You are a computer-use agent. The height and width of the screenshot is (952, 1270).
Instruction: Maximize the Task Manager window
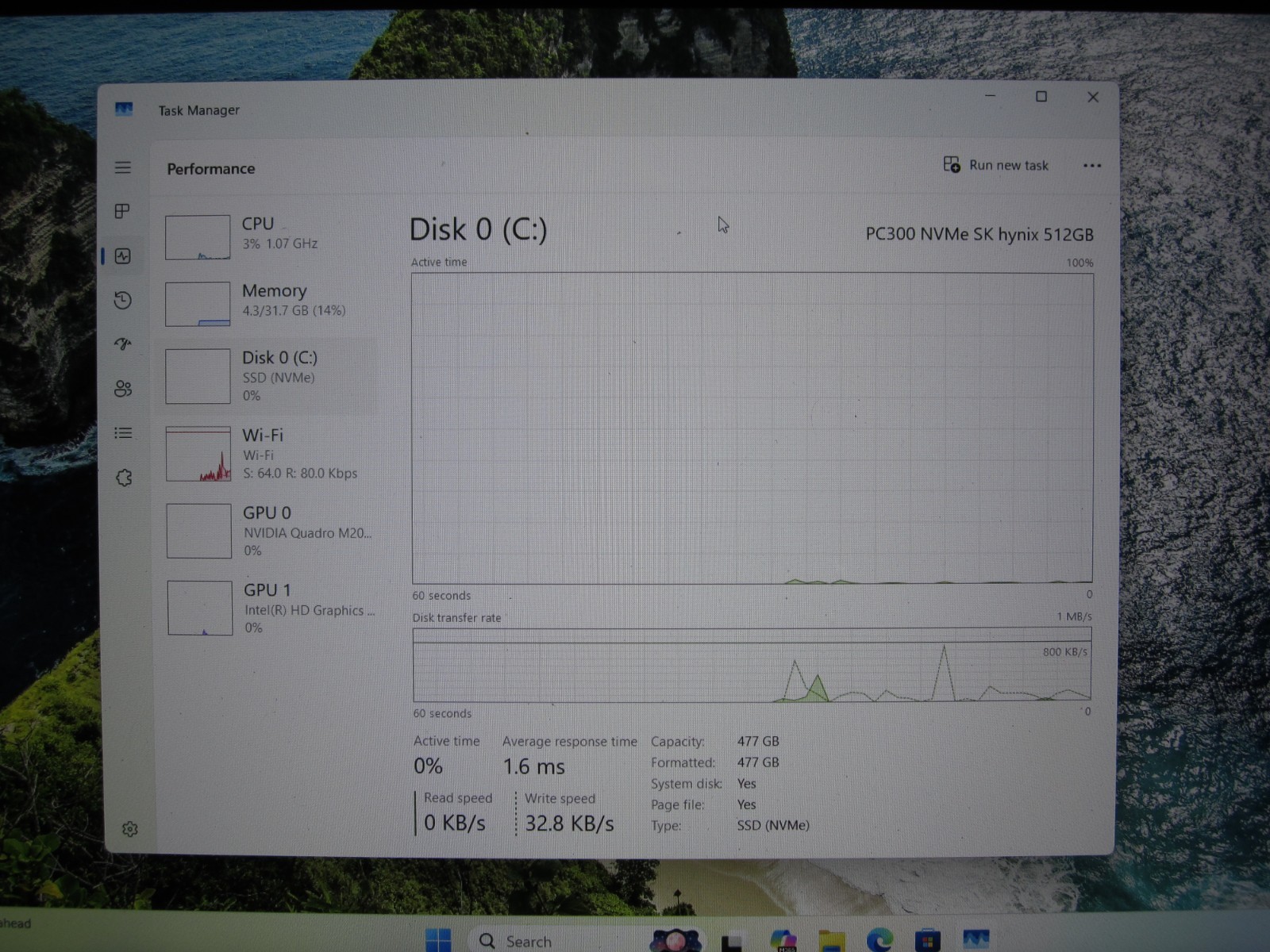[1041, 97]
